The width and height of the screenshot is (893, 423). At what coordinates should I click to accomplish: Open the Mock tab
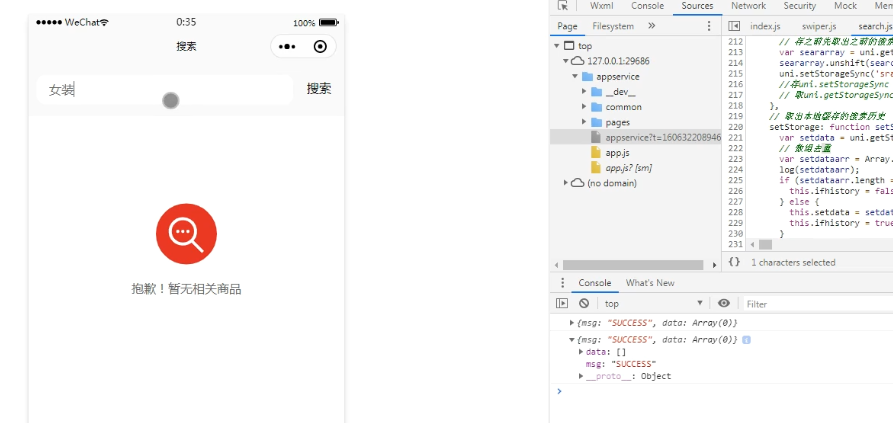pyautogui.click(x=846, y=6)
